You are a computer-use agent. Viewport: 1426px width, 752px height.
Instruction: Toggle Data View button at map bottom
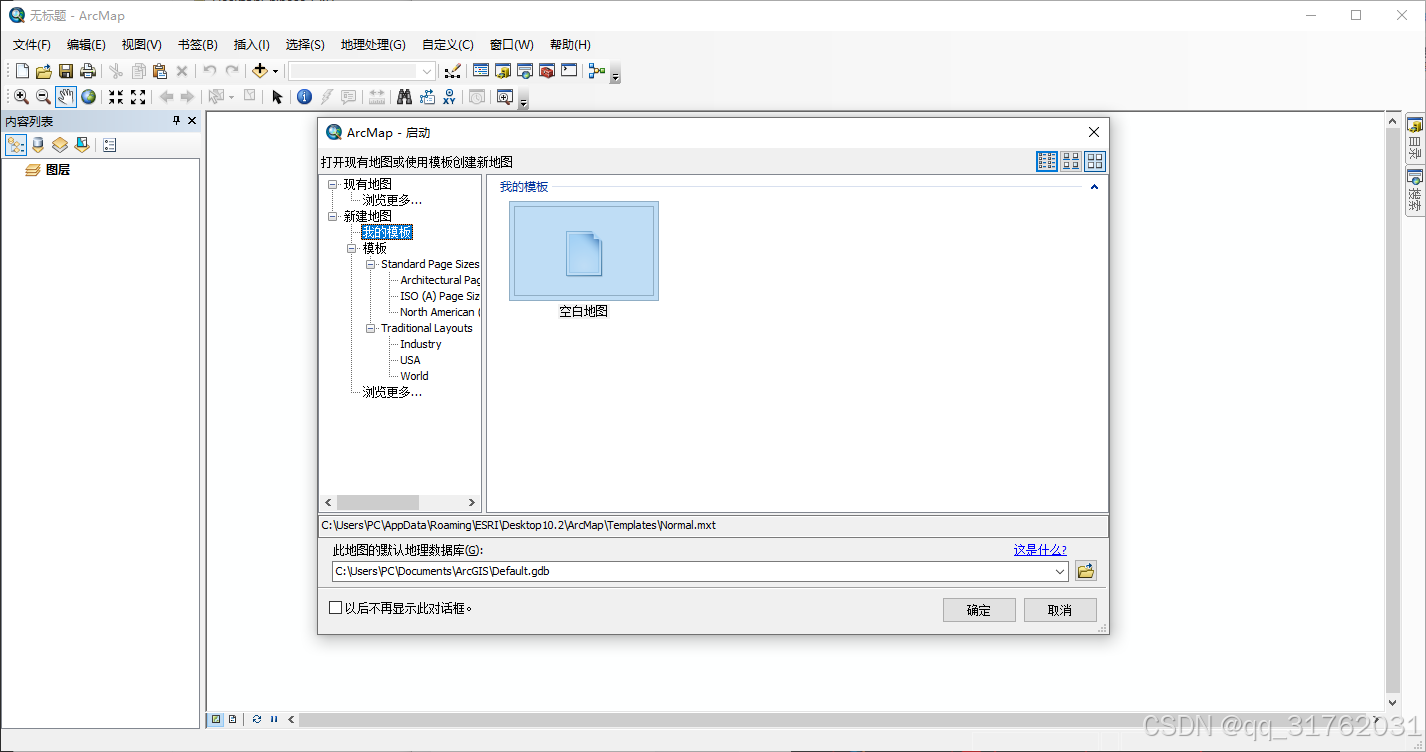click(216, 719)
